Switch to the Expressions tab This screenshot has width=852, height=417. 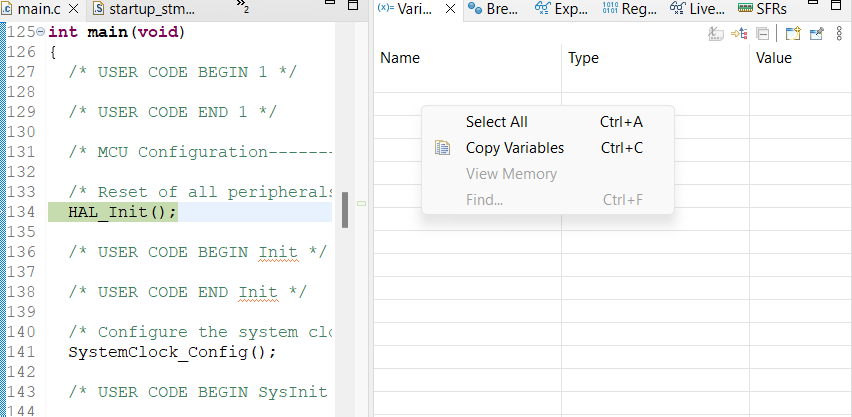(x=563, y=10)
